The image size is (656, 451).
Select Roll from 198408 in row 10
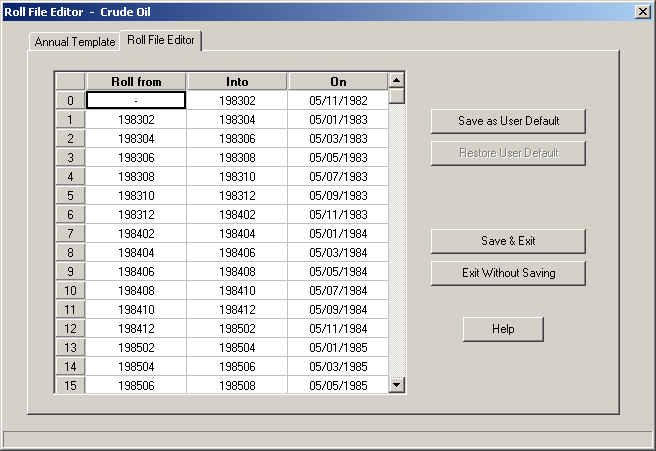click(136, 290)
